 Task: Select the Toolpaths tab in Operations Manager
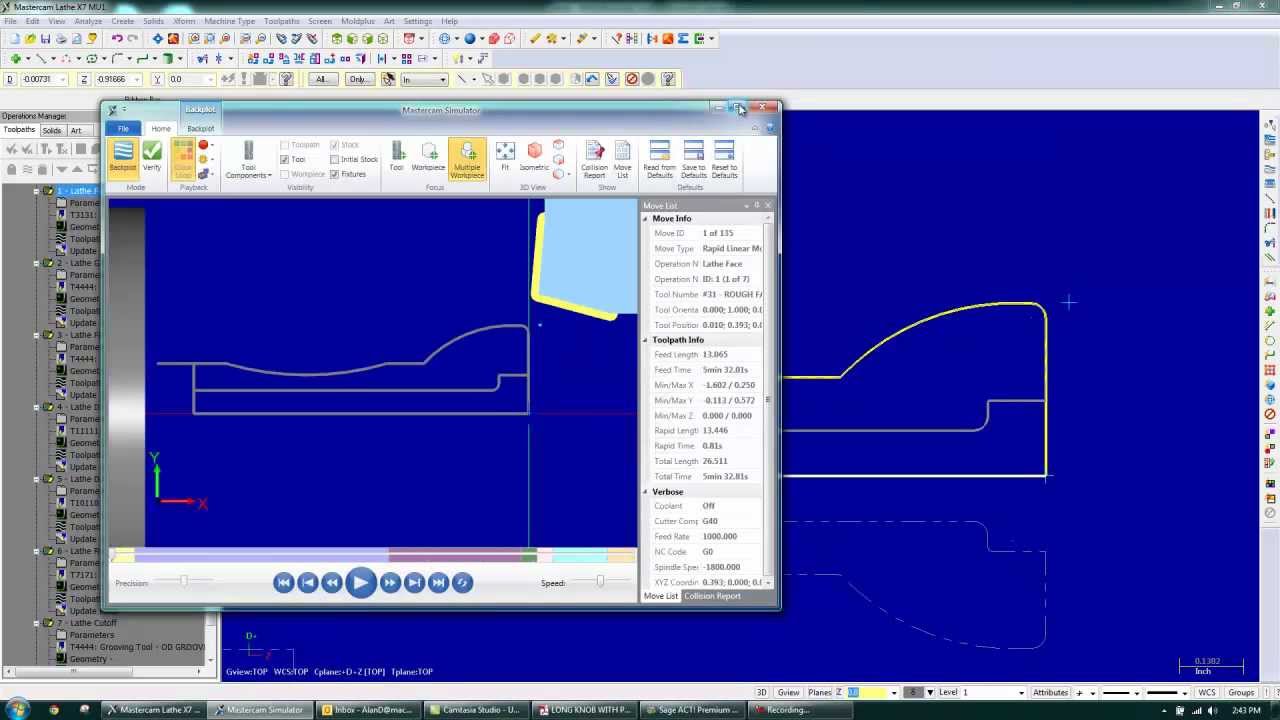click(x=19, y=130)
